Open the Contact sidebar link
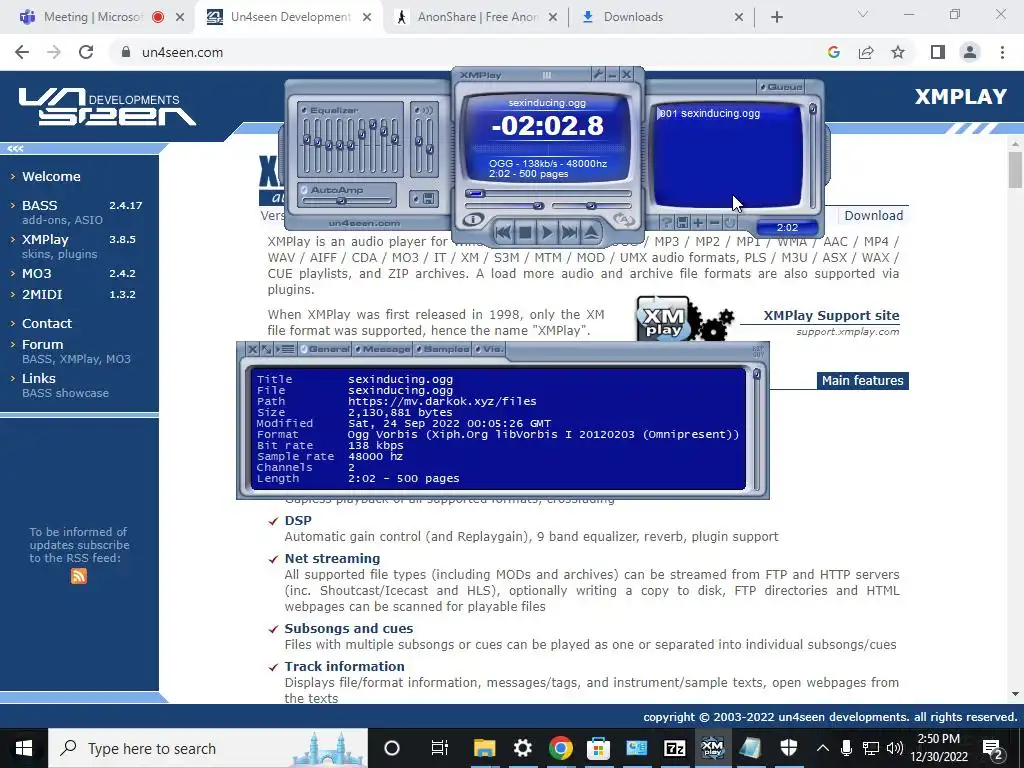Image resolution: width=1024 pixels, height=768 pixels. [47, 323]
